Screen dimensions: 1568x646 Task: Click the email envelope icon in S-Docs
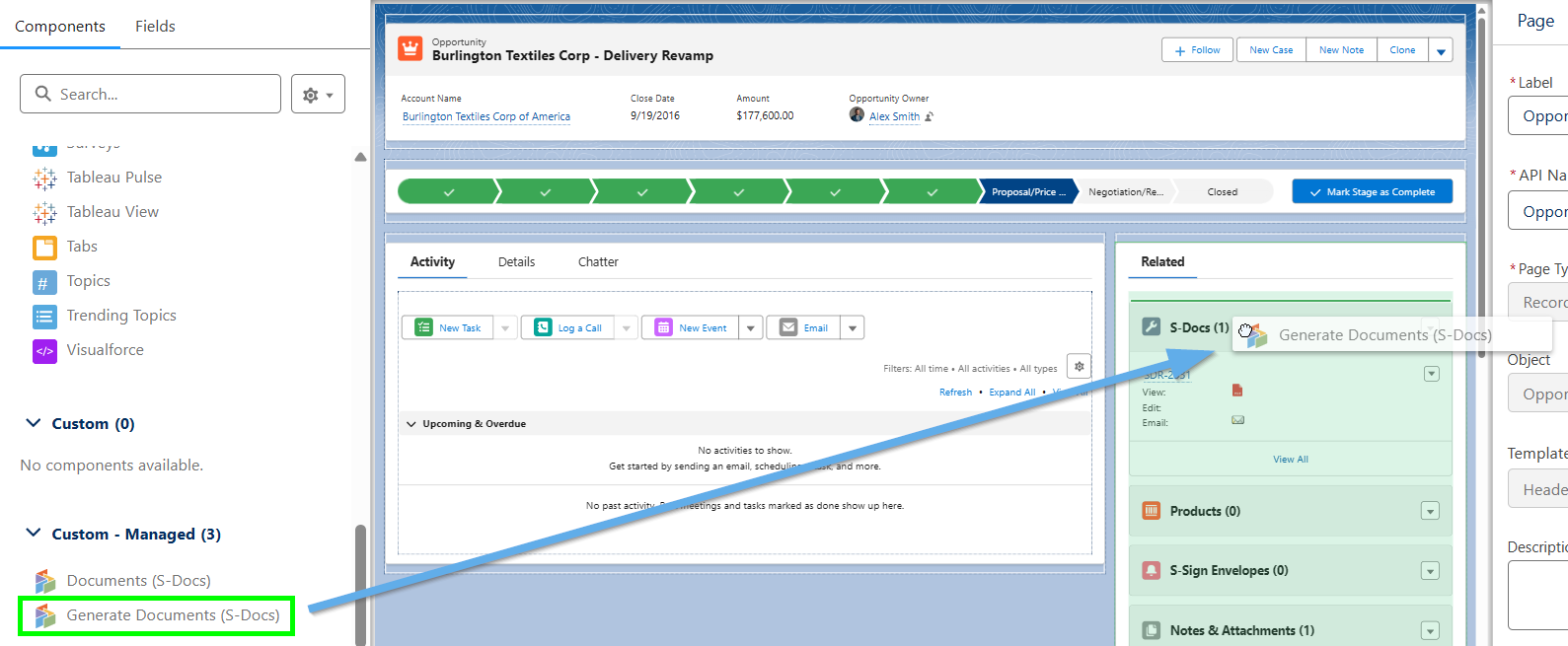coord(1237,420)
